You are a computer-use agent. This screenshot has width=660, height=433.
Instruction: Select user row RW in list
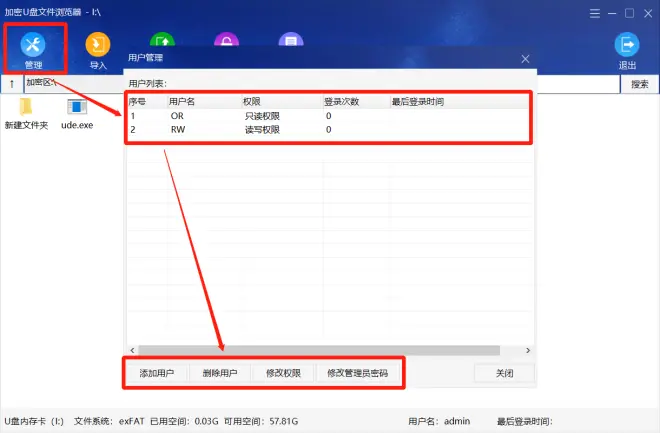tap(328, 129)
